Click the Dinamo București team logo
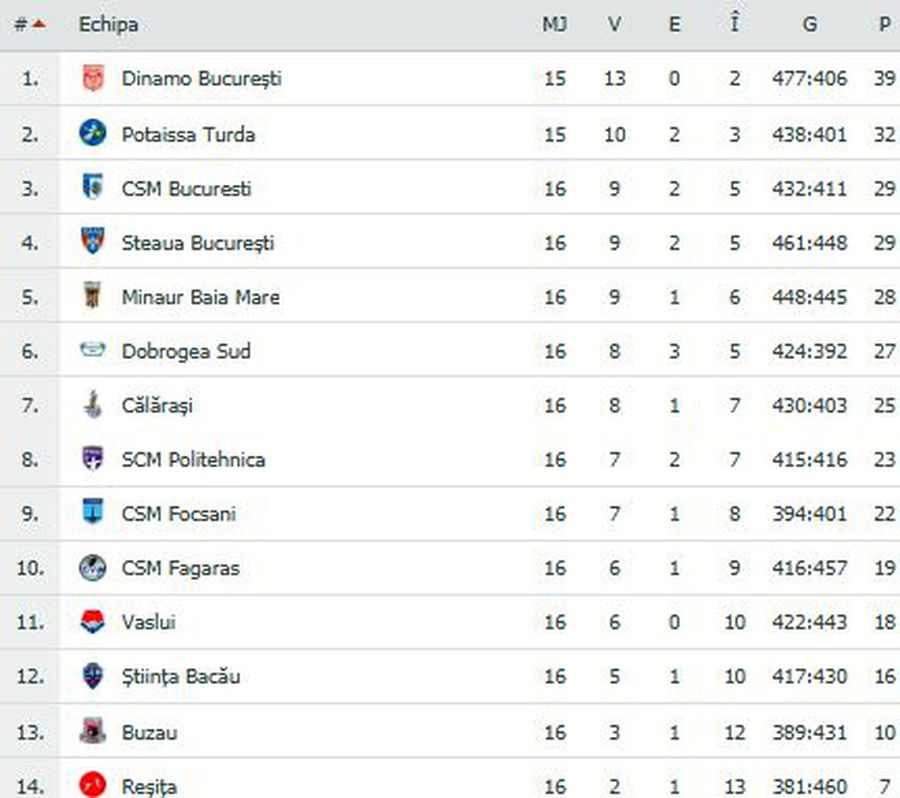This screenshot has width=900, height=798. 92,78
